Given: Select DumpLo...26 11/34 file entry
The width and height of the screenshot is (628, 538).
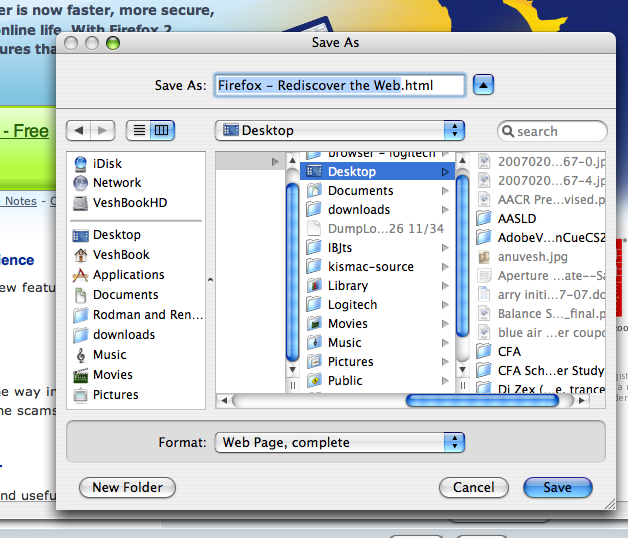Looking at the screenshot, I should [x=377, y=229].
